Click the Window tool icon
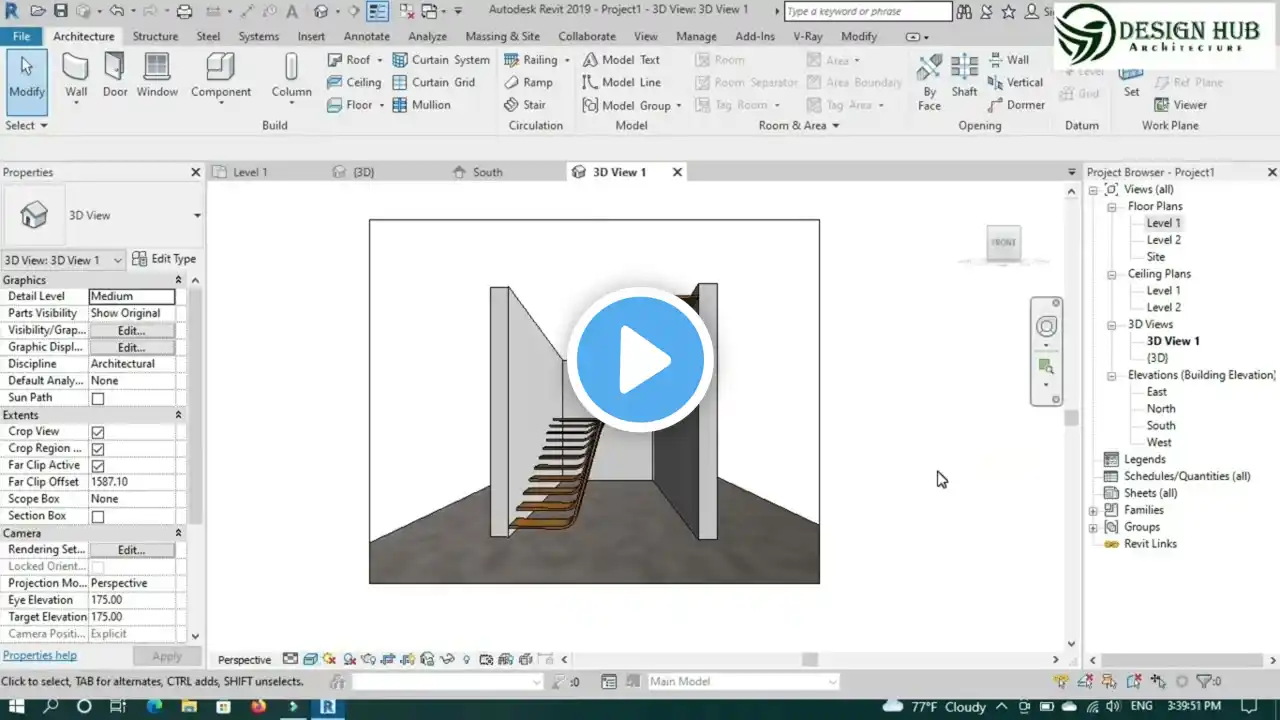 157,75
